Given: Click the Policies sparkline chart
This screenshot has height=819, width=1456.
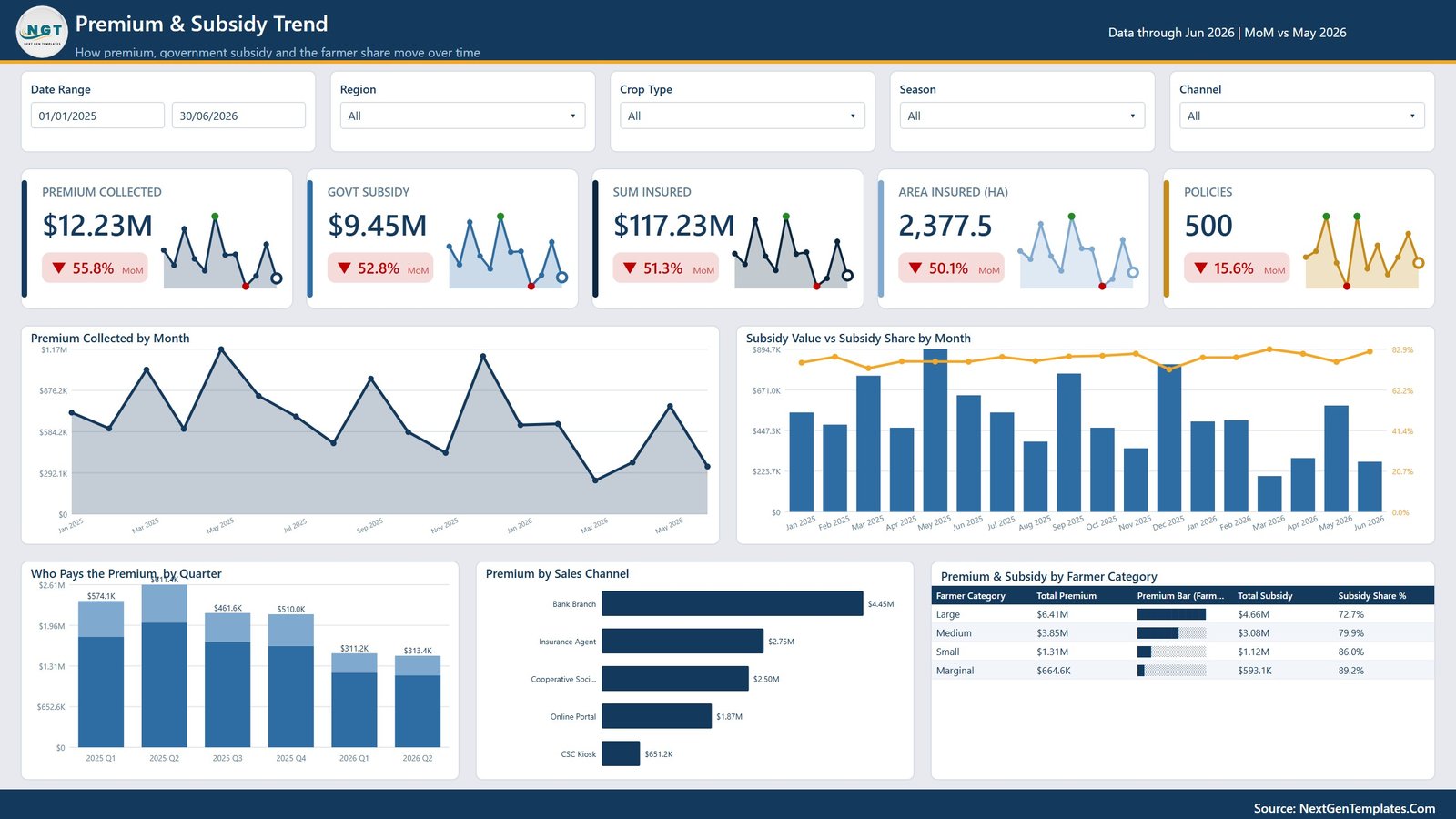Looking at the screenshot, I should 1363,251.
